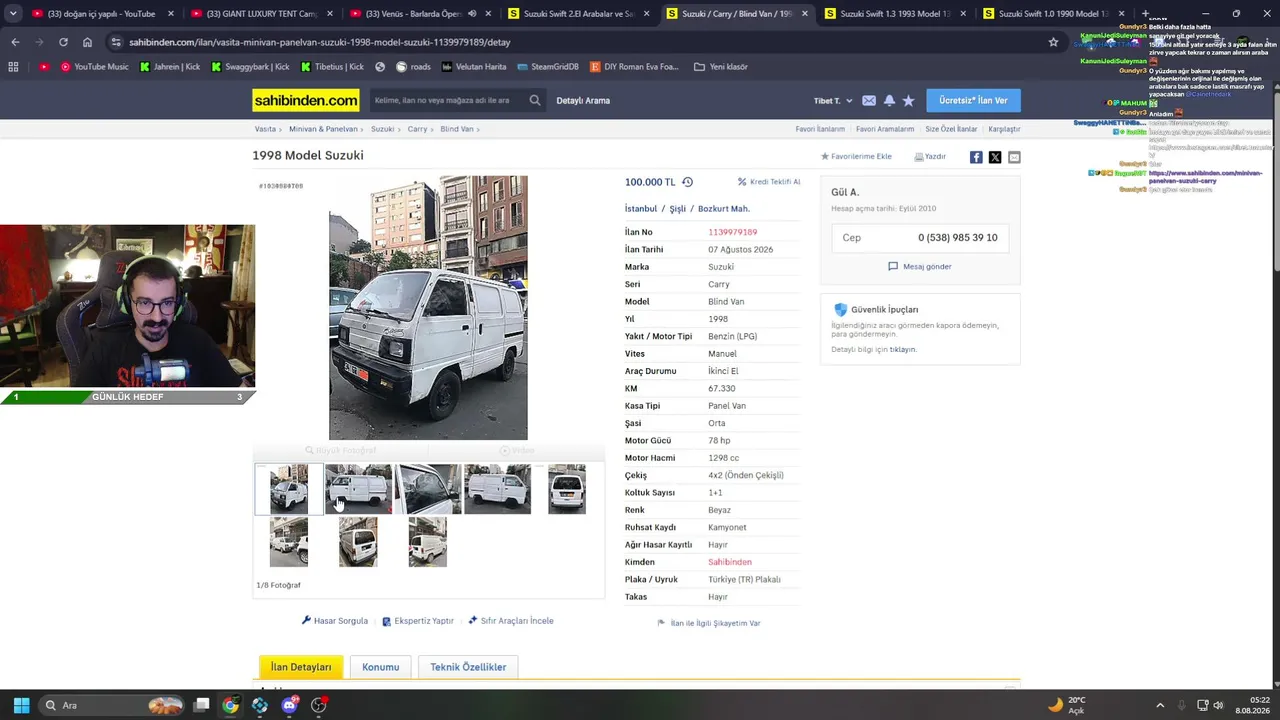Open the browser home page
This screenshot has width=1280, height=720.
pos(87,42)
